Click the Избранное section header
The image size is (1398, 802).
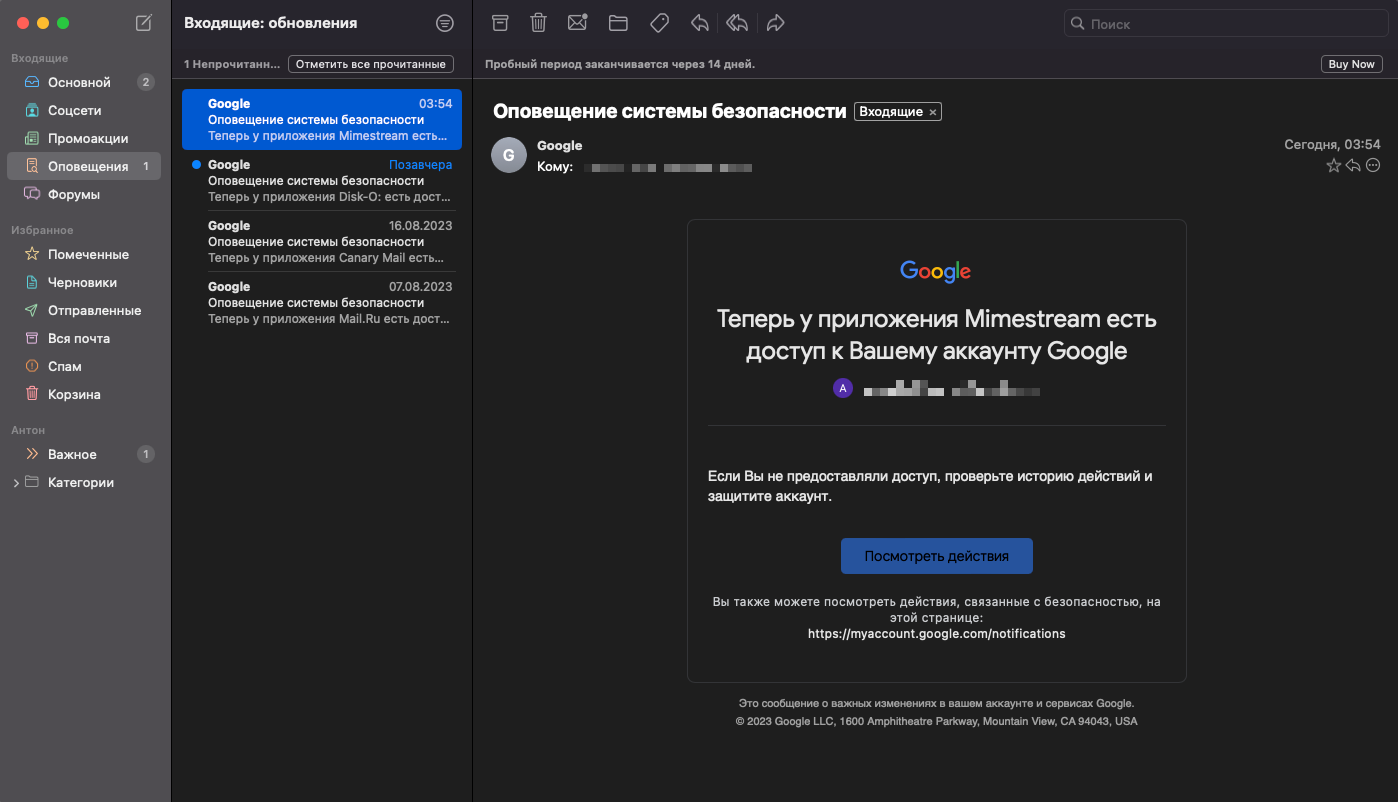click(x=42, y=230)
